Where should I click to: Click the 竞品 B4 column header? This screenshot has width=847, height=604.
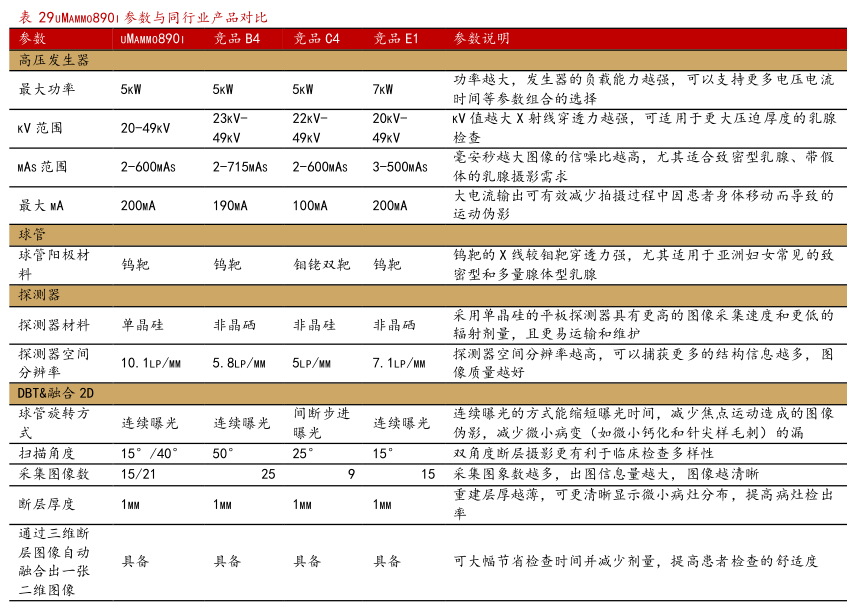tap(237, 39)
